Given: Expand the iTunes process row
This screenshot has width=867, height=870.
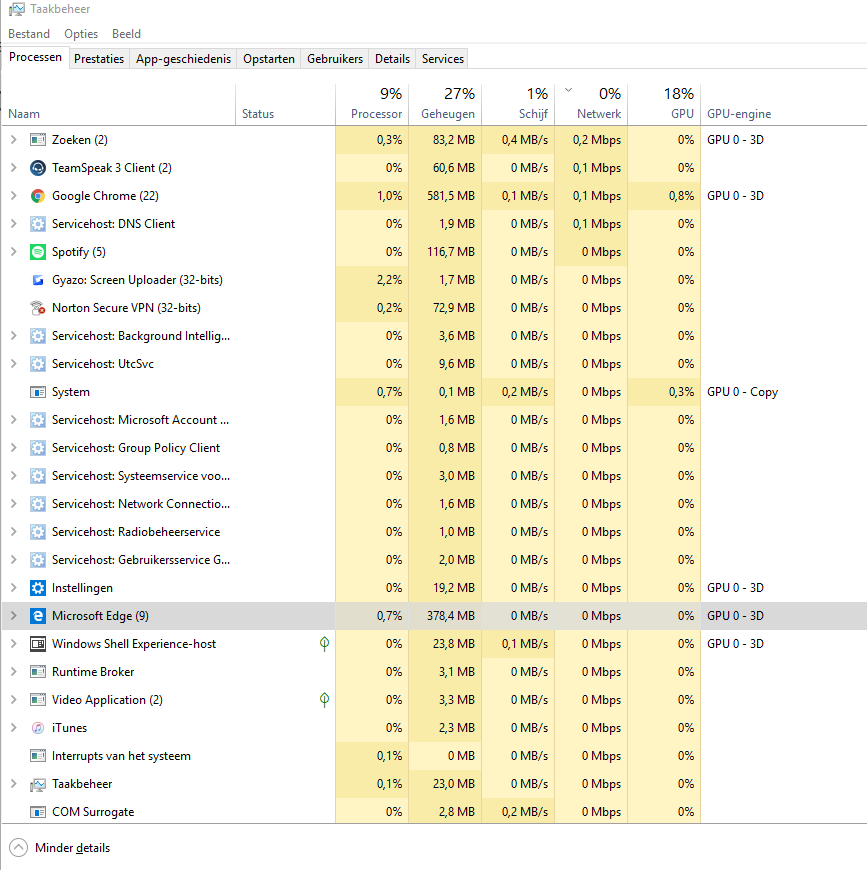Looking at the screenshot, I should [x=14, y=728].
